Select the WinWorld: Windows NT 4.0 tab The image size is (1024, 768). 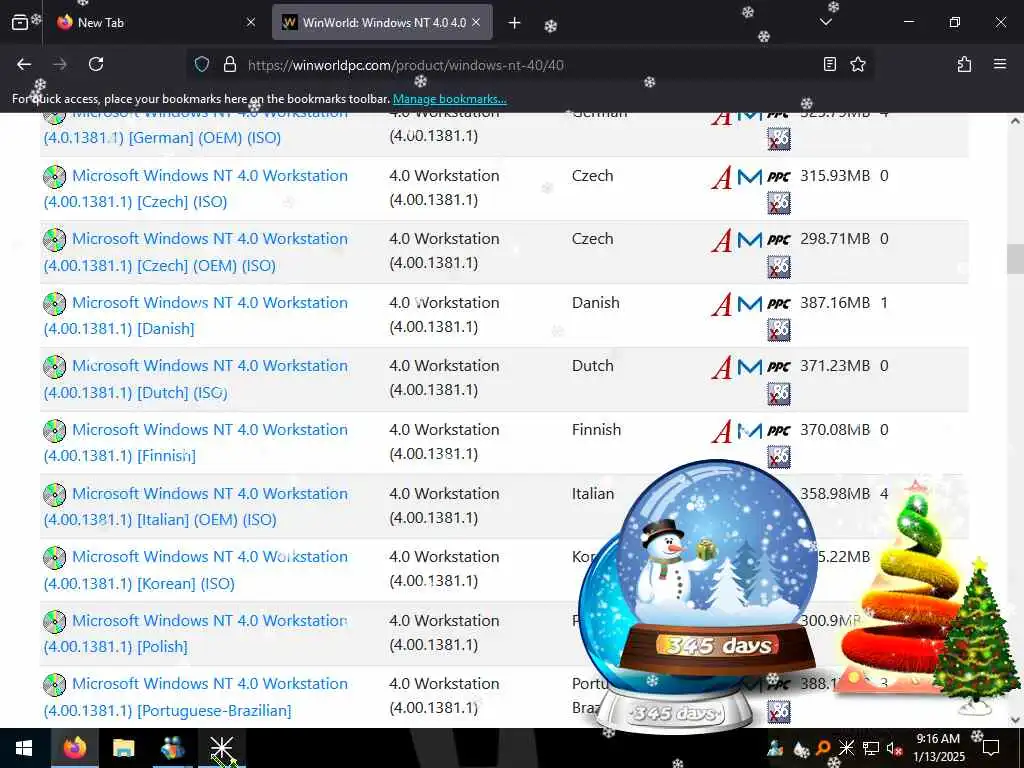382,22
